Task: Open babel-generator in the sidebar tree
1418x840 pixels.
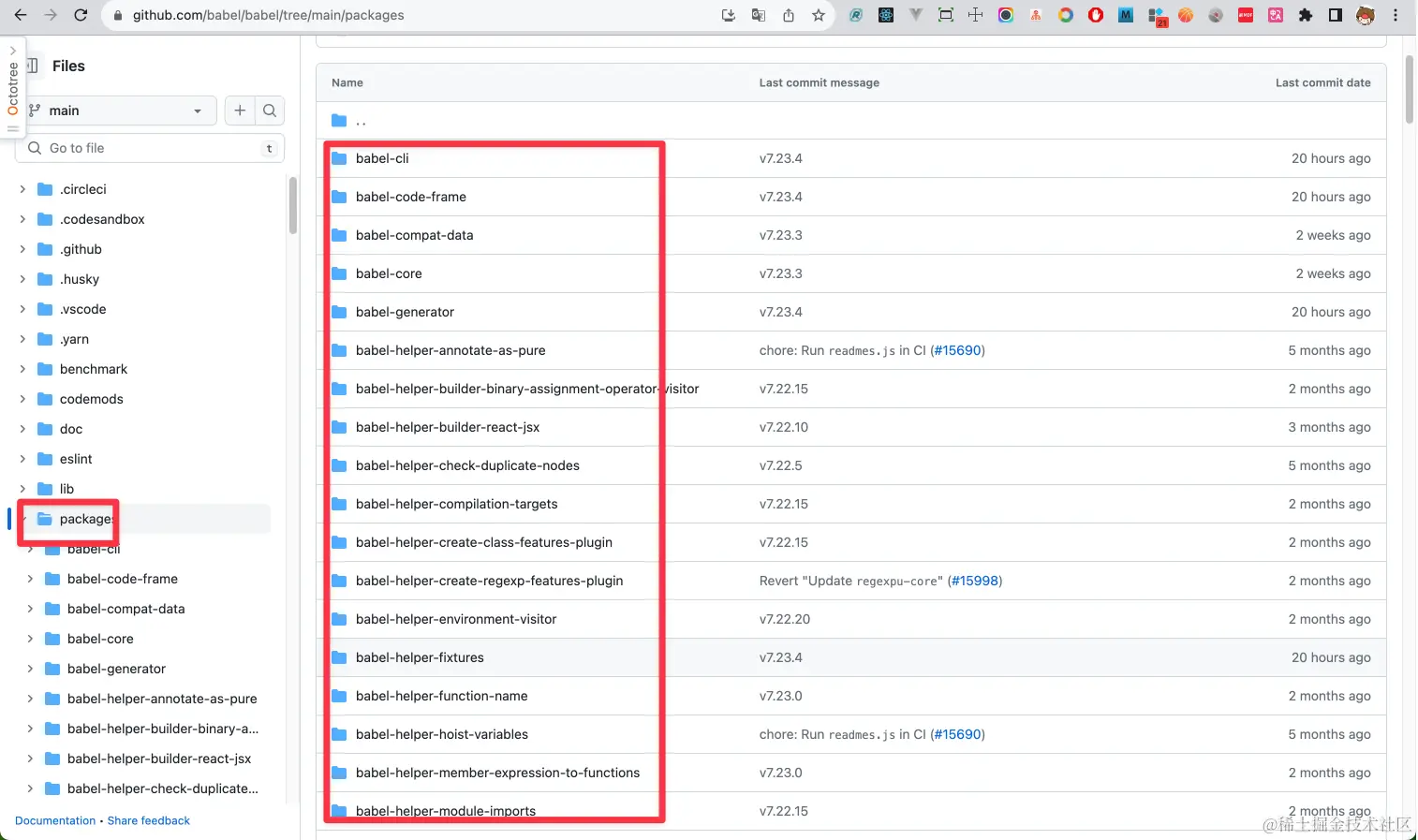Action: tap(116, 669)
